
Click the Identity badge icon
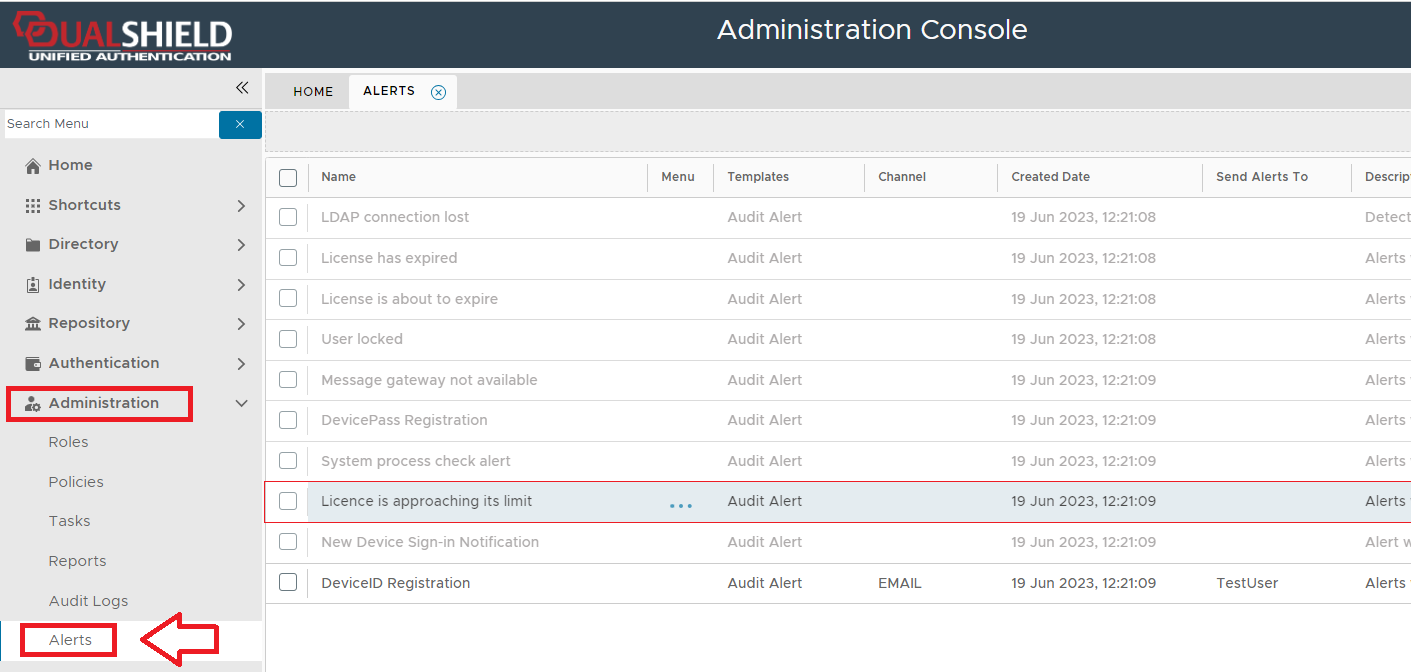click(33, 284)
